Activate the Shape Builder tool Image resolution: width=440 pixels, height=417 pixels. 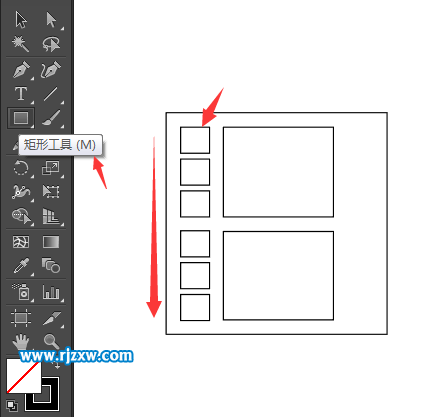(x=21, y=216)
